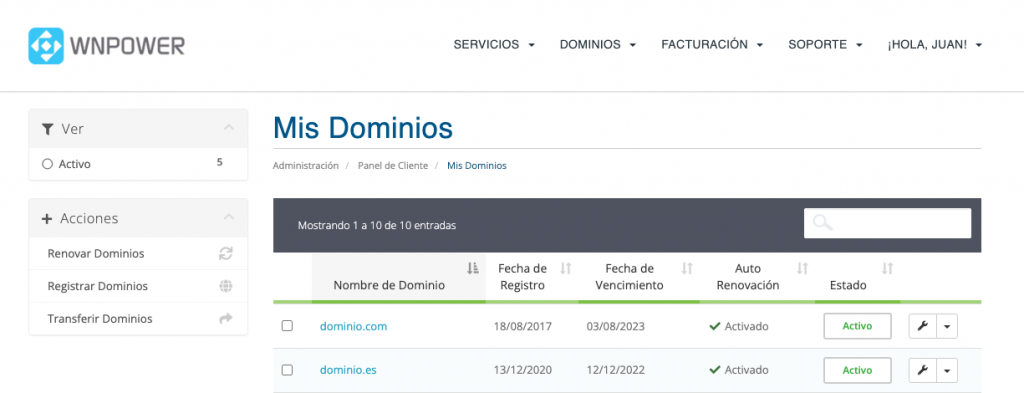The height and width of the screenshot is (393, 1024).
Task: Collapse the Acciones panel chevron
Action: (x=229, y=217)
